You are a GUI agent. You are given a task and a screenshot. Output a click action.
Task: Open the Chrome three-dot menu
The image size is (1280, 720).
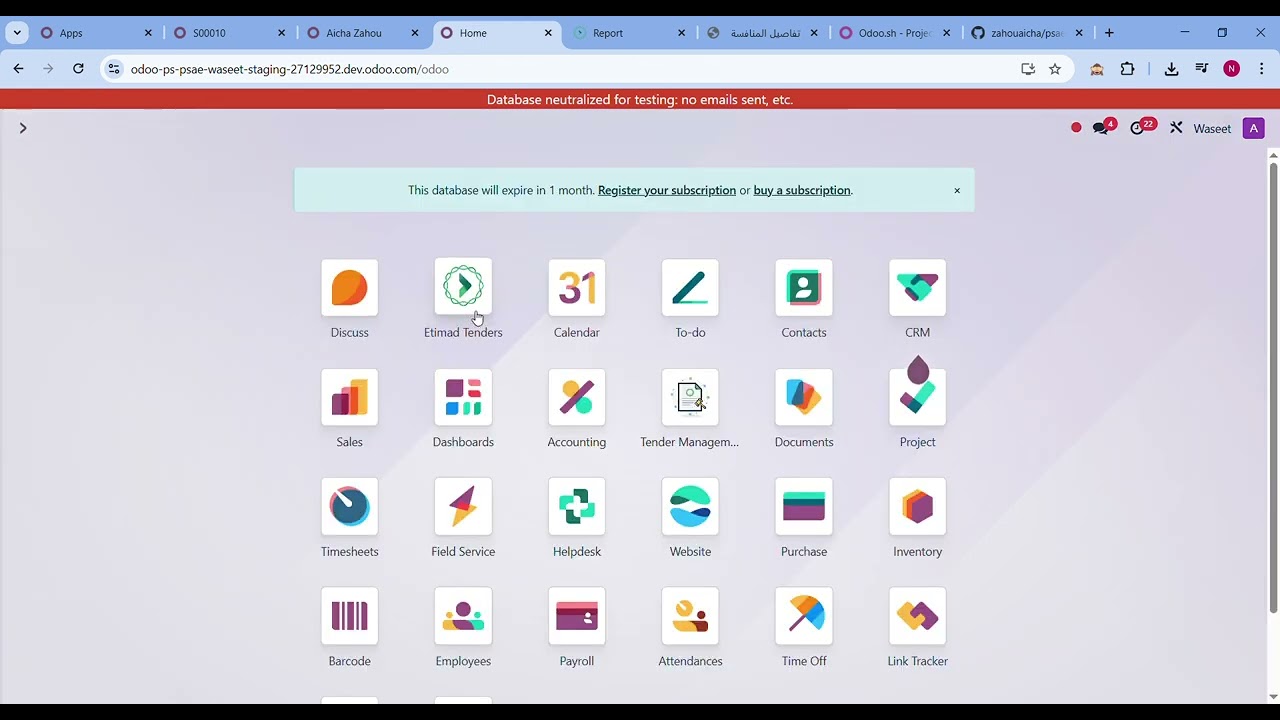click(x=1261, y=69)
